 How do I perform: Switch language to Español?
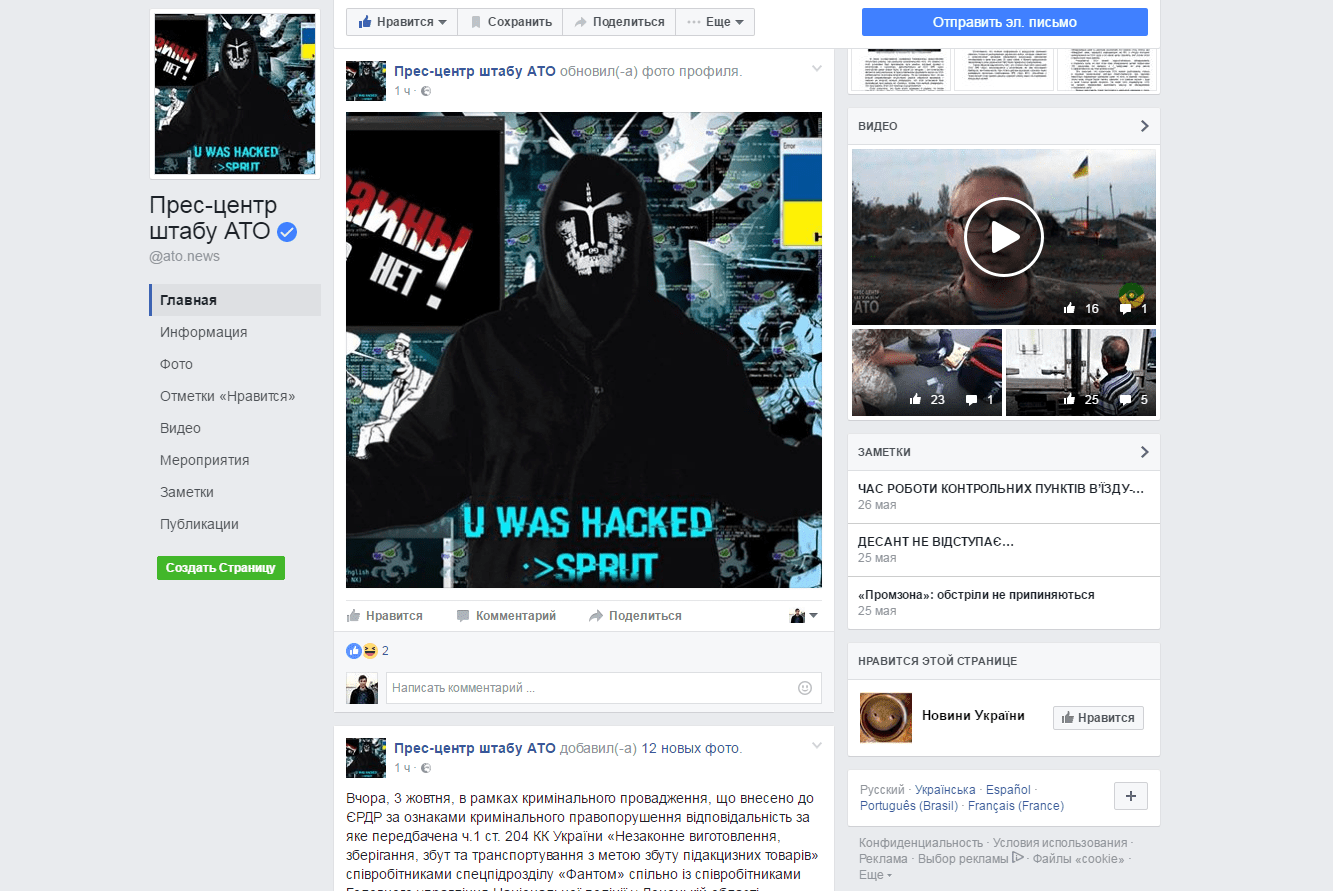point(1009,790)
